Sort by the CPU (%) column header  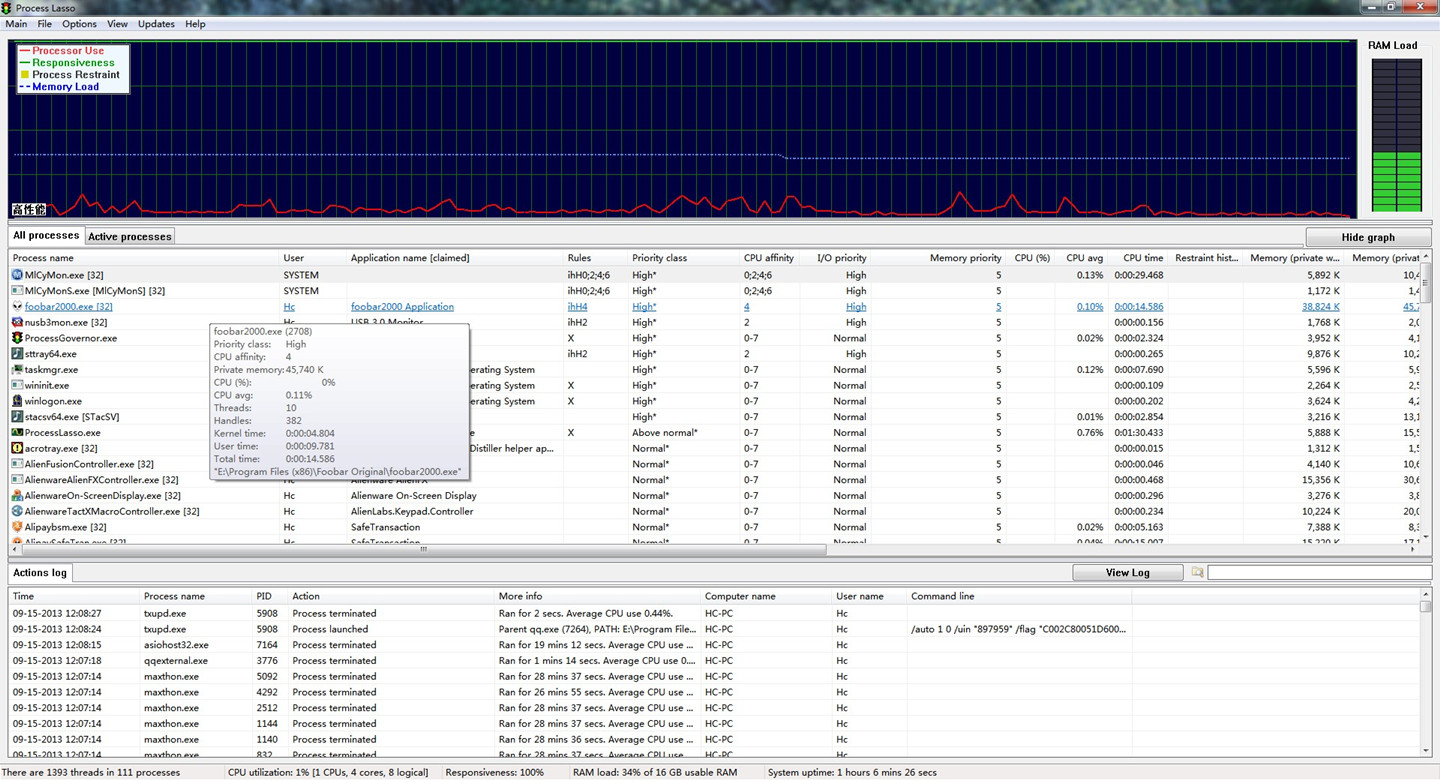[1032, 258]
